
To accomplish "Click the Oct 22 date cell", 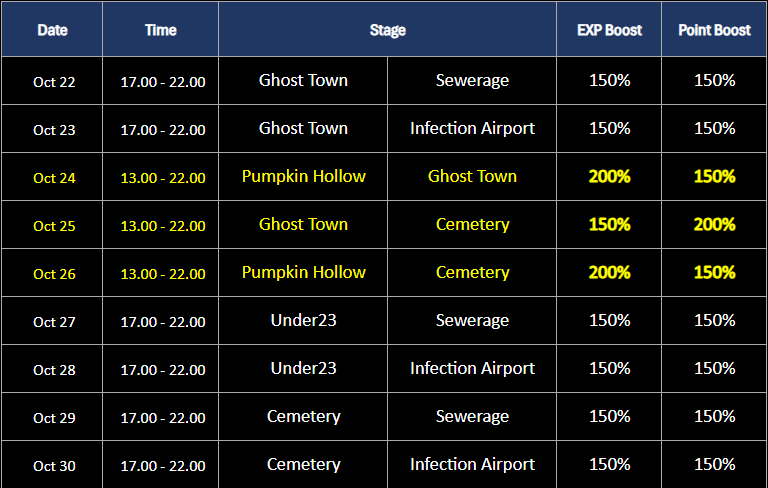I will coord(54,82).
